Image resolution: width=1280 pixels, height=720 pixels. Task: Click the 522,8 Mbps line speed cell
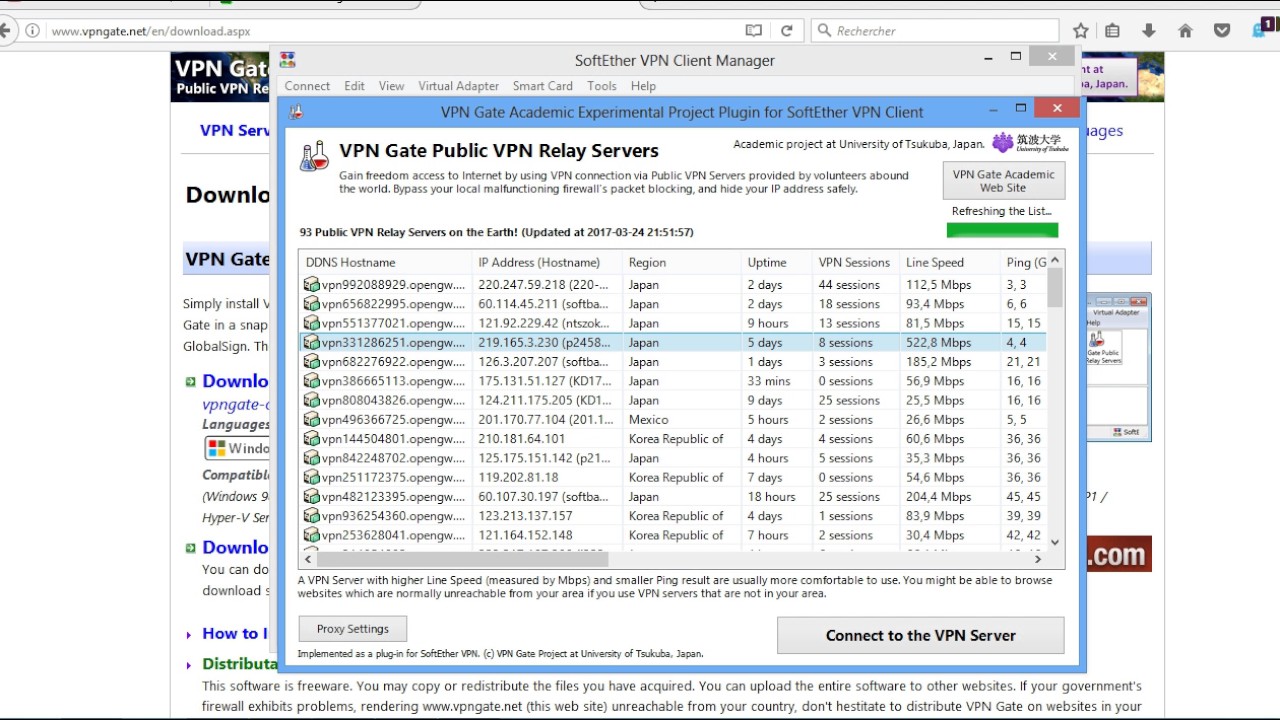tap(938, 343)
